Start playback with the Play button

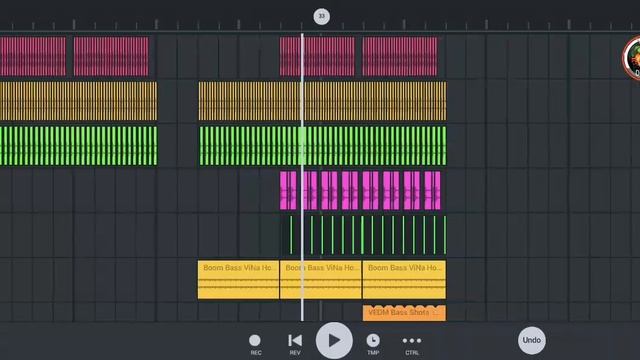click(x=334, y=340)
